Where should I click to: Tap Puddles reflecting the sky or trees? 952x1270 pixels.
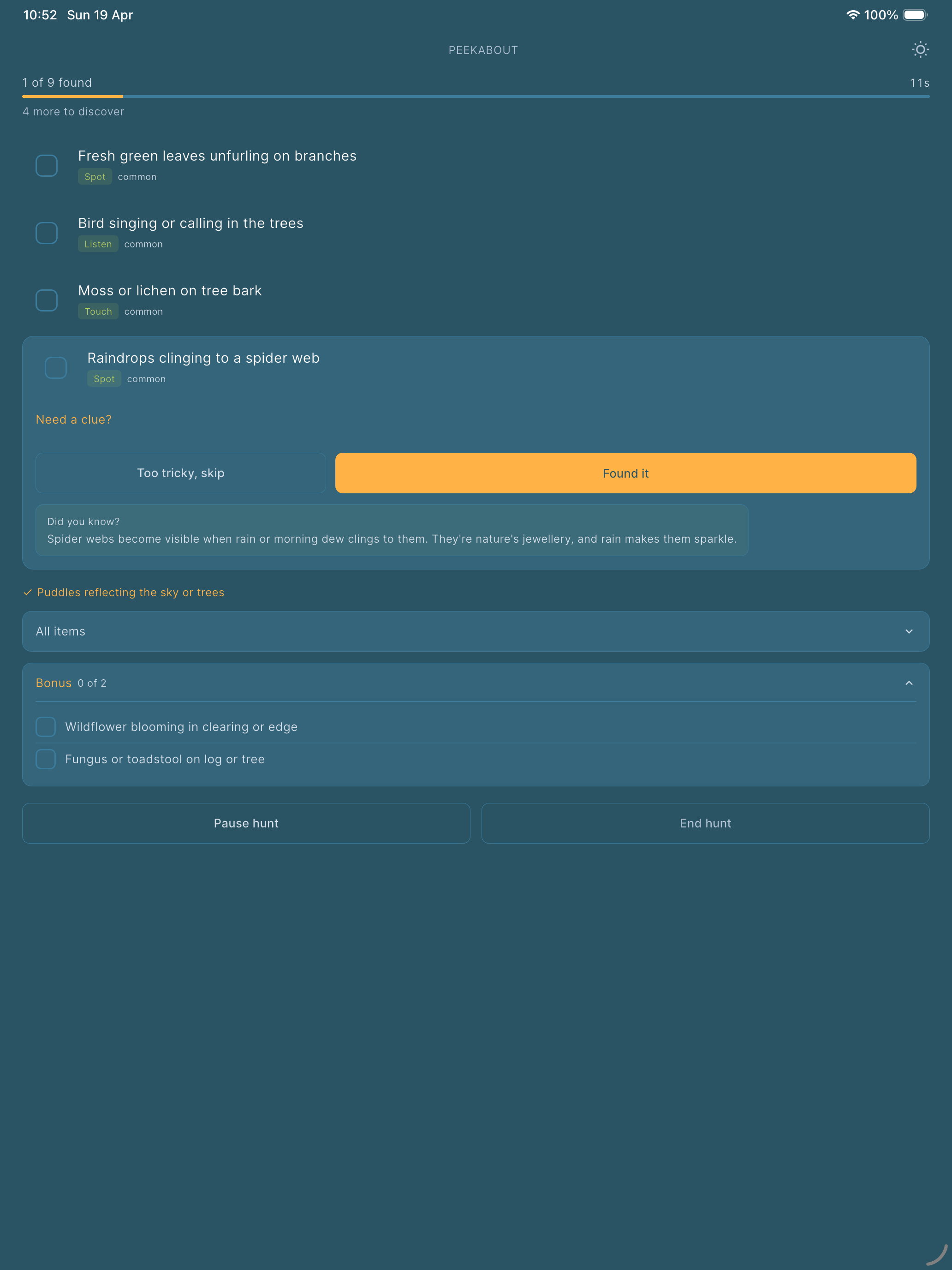pyautogui.click(x=131, y=592)
